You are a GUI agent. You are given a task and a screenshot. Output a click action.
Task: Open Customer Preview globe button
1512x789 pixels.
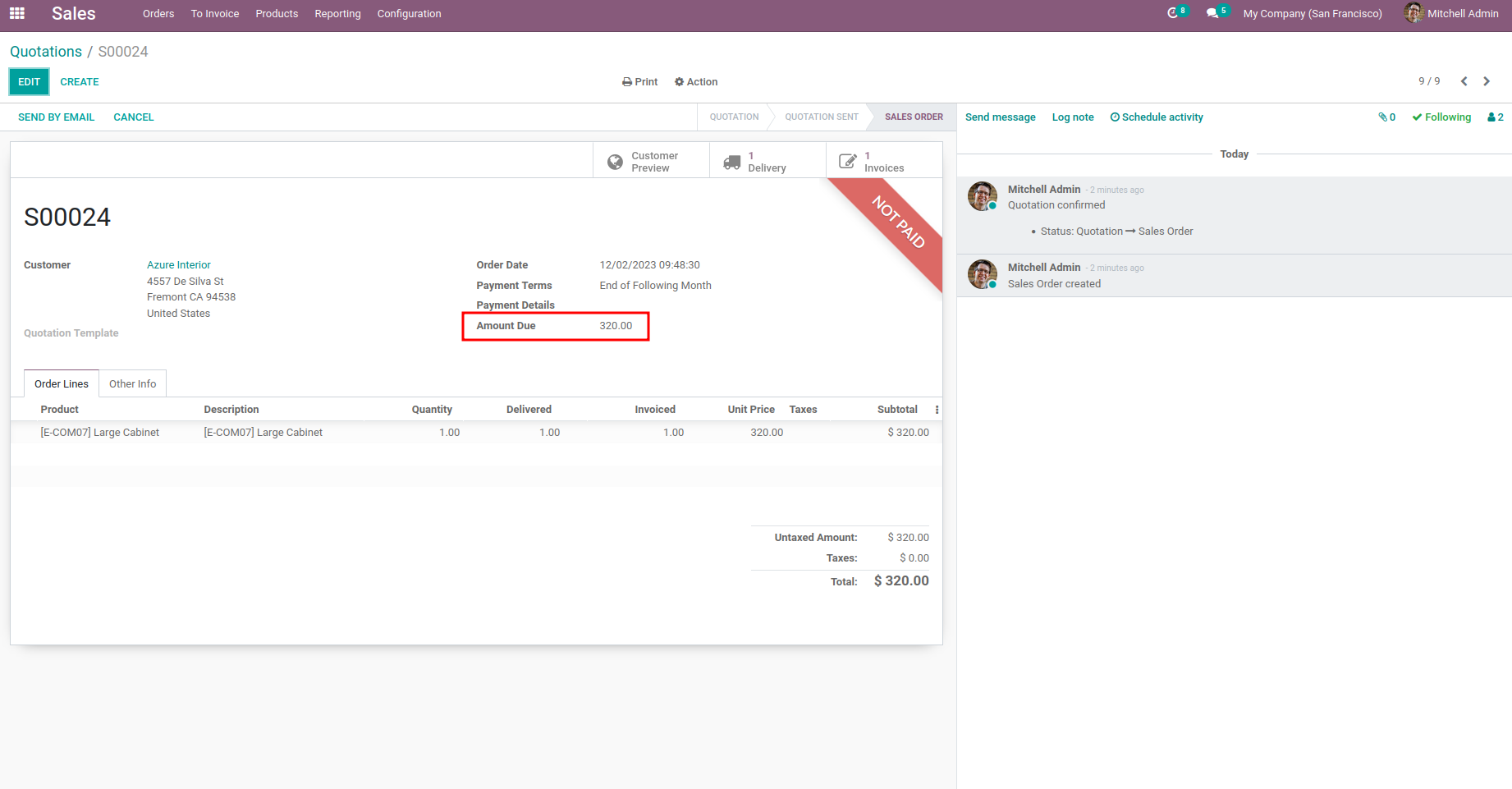click(x=651, y=161)
